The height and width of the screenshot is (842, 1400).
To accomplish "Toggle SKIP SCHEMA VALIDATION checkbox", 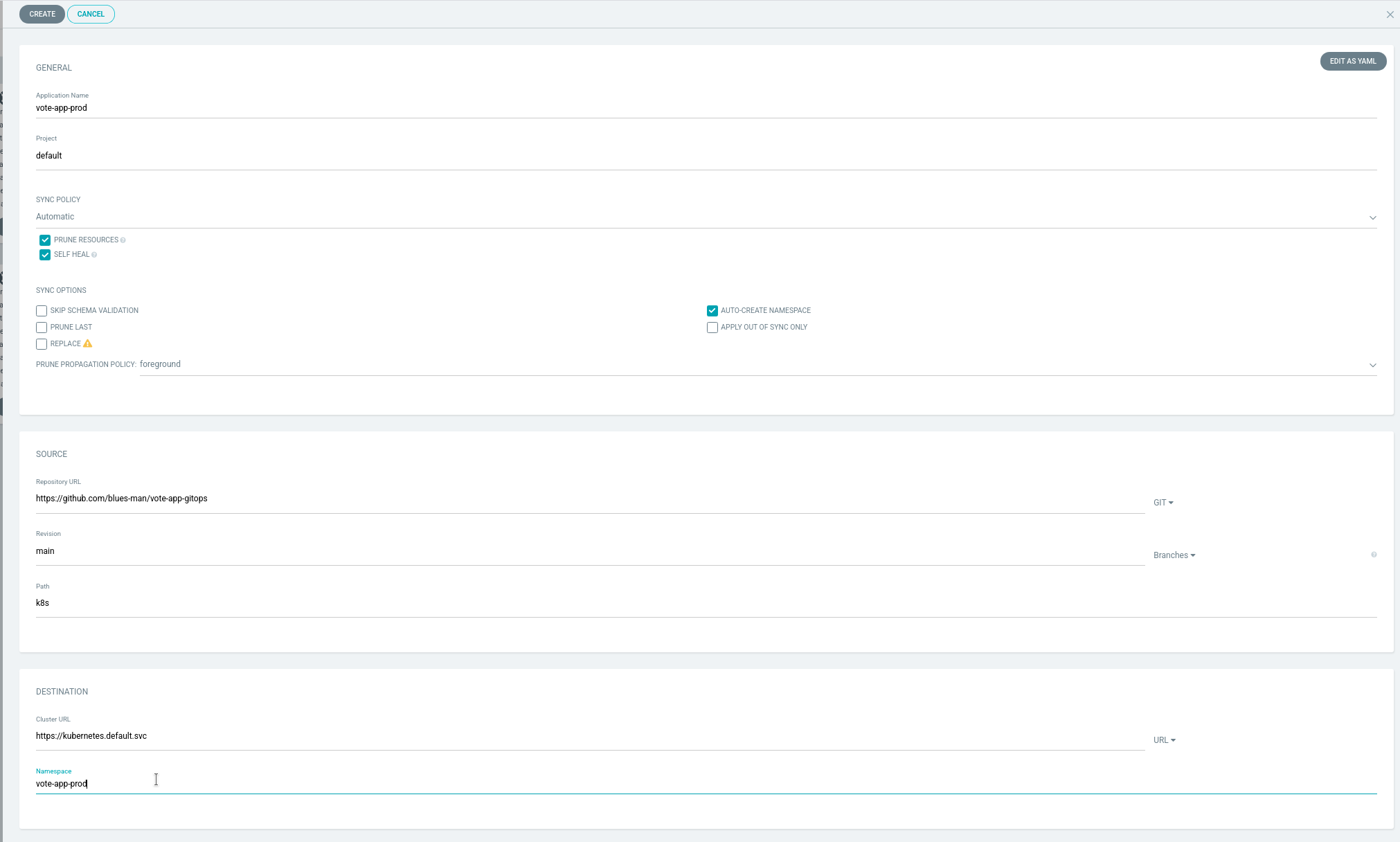I will coord(41,310).
